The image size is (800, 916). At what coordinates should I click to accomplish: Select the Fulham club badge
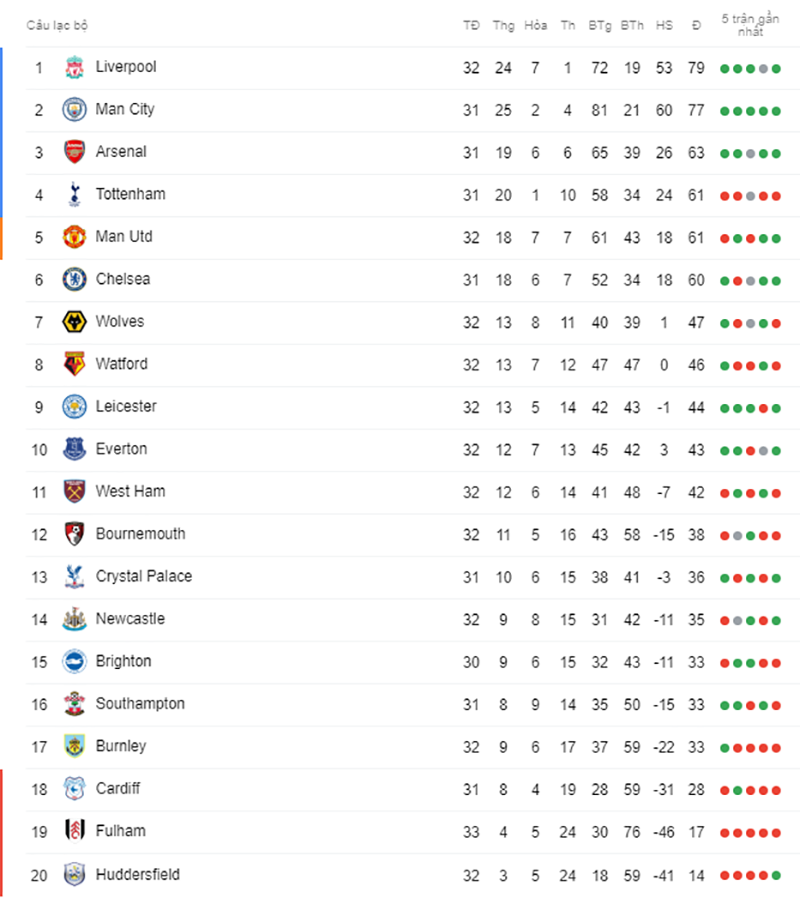(74, 831)
